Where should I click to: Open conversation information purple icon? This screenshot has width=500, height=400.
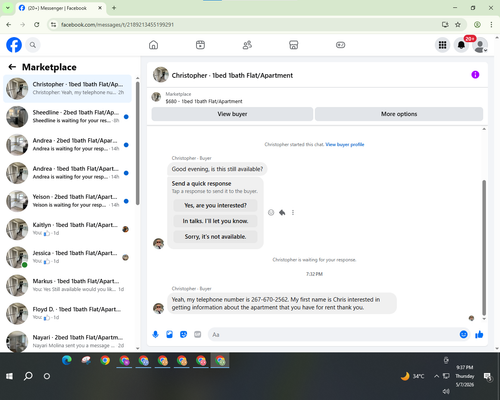(475, 75)
